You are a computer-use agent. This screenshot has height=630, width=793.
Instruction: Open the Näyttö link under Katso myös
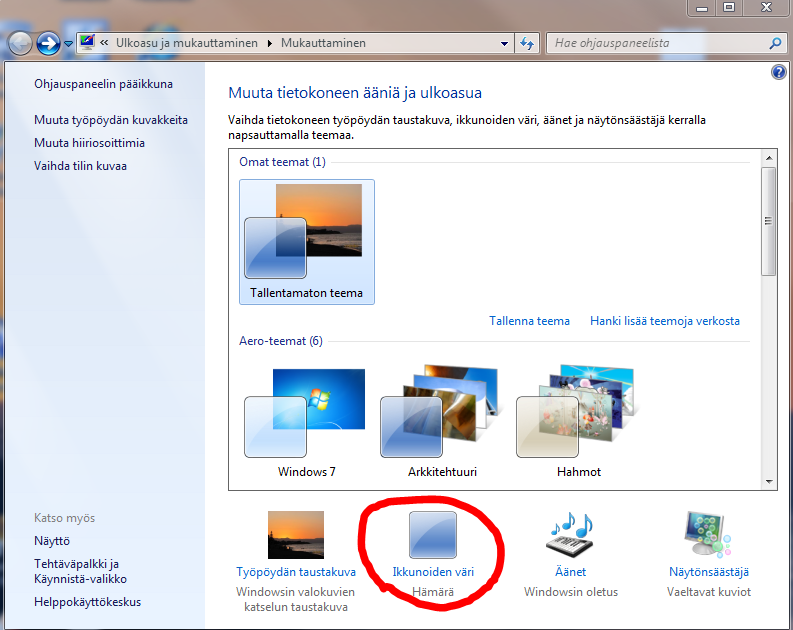pos(52,541)
